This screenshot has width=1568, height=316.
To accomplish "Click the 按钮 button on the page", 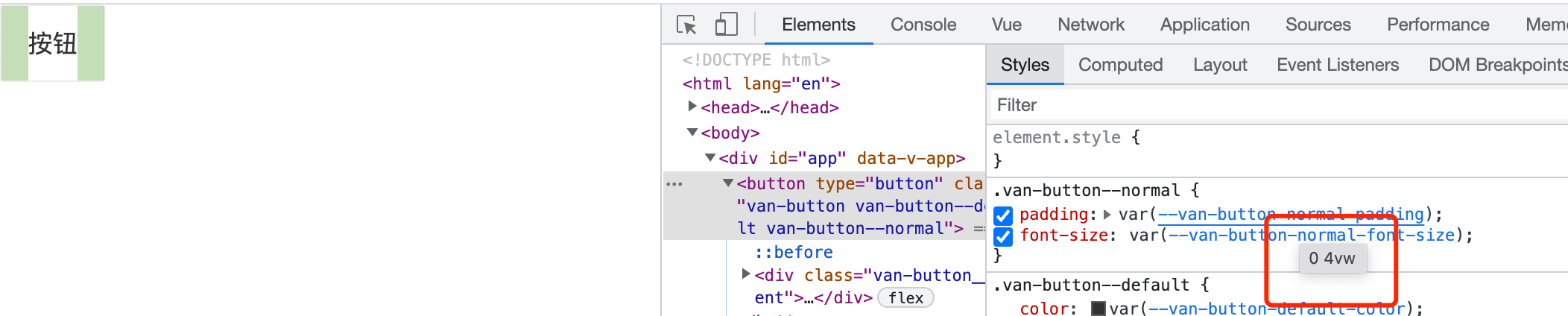I will 53,43.
